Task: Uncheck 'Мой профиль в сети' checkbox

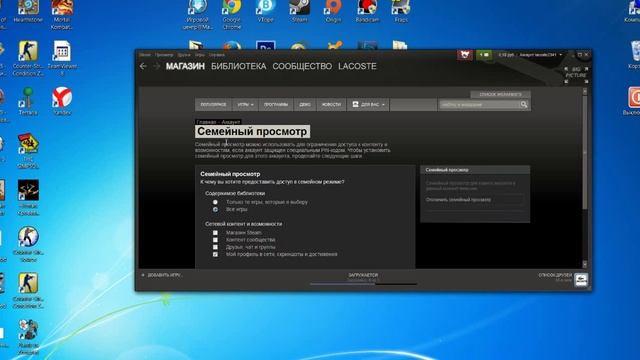Action: [215, 254]
